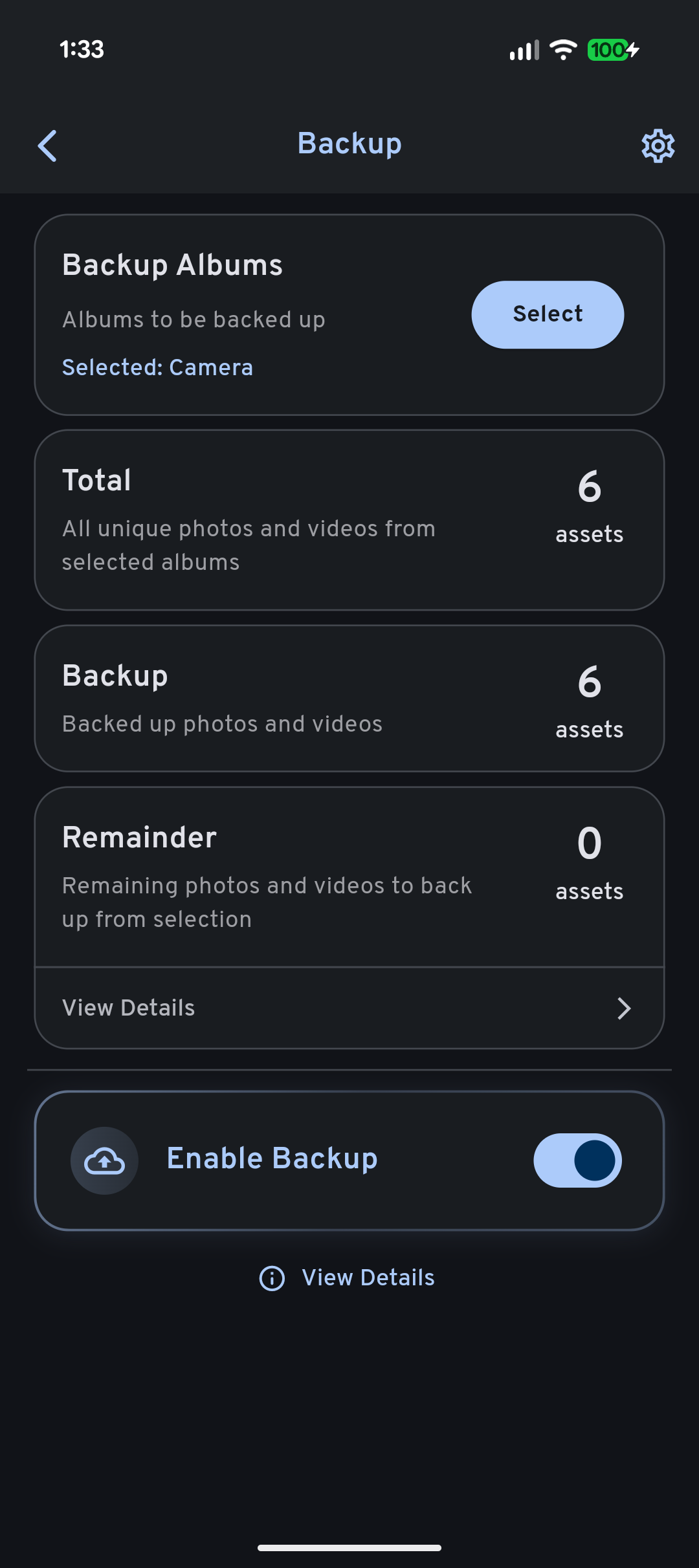Tap the cloud upload icon

tap(104, 1161)
